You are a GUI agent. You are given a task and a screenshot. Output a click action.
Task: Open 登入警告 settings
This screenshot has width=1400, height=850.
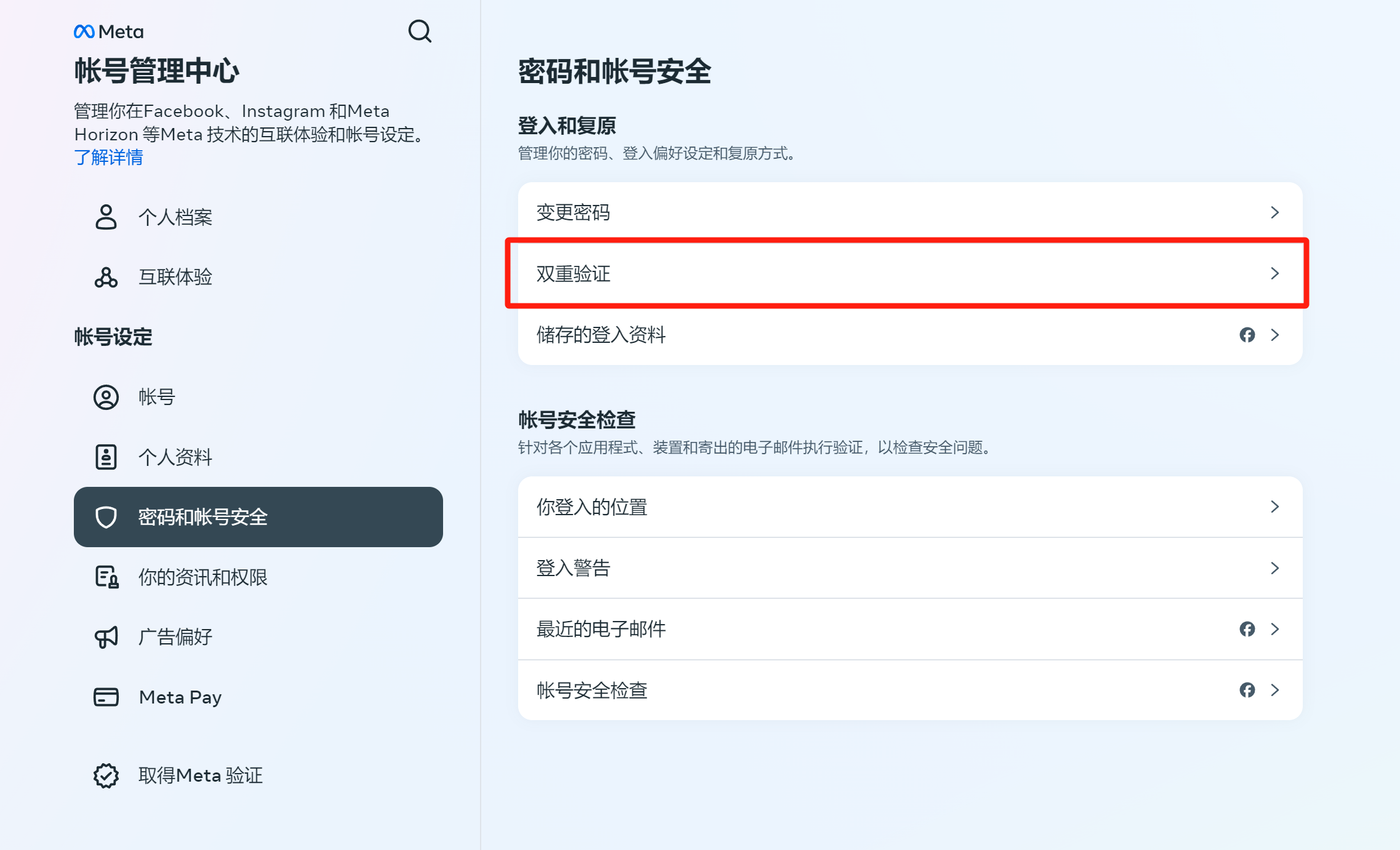tap(910, 567)
